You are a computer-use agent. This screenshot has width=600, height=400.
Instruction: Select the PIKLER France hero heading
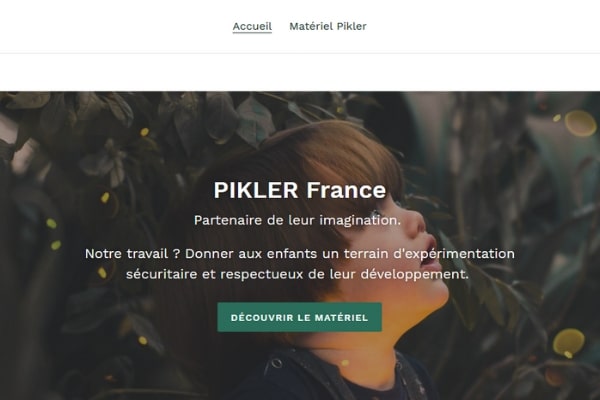(x=300, y=190)
